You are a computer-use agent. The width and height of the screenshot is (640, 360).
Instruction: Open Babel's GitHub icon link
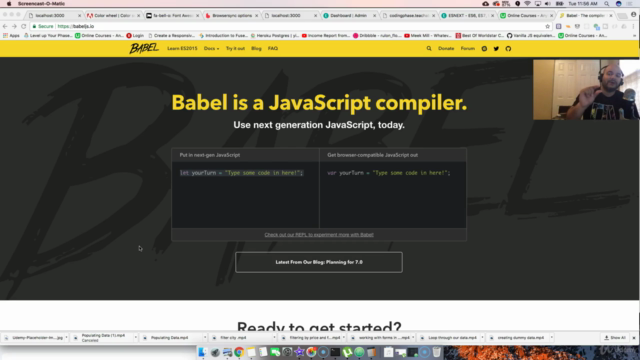click(508, 49)
